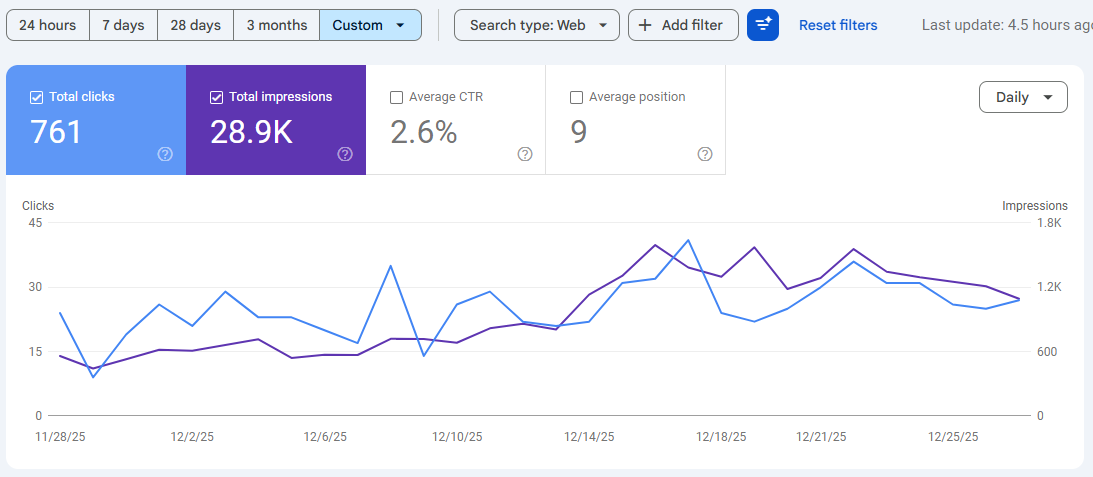Click the Clicks axis title

click(38, 206)
